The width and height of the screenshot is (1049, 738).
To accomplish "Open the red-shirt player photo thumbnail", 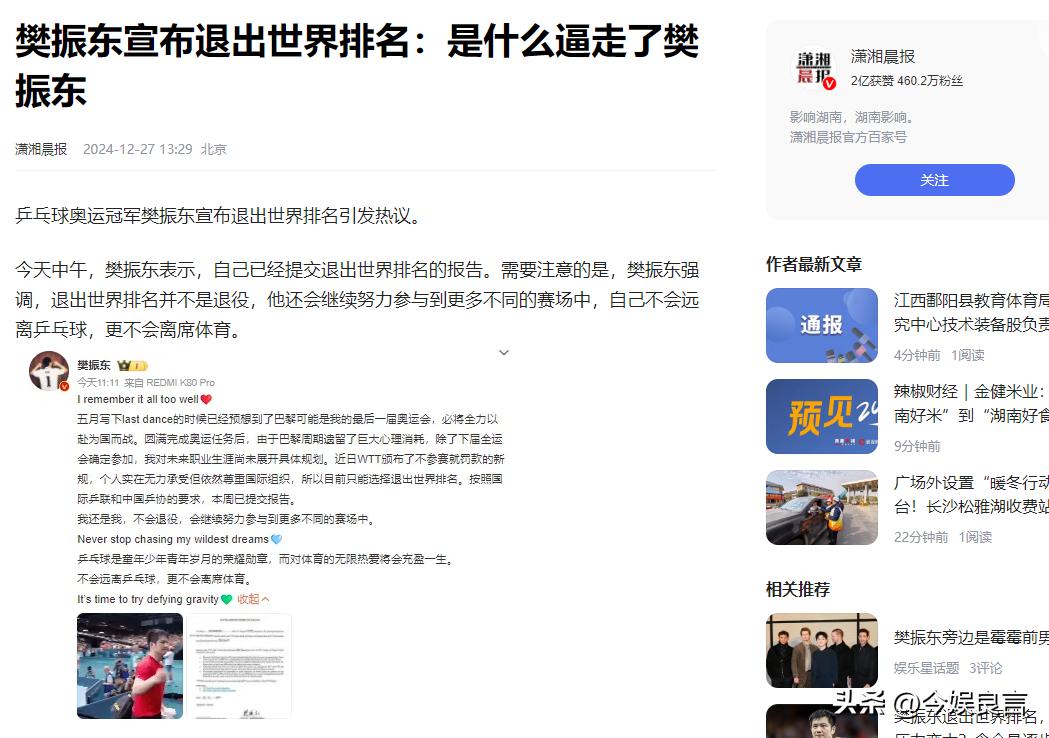I will coord(130,666).
